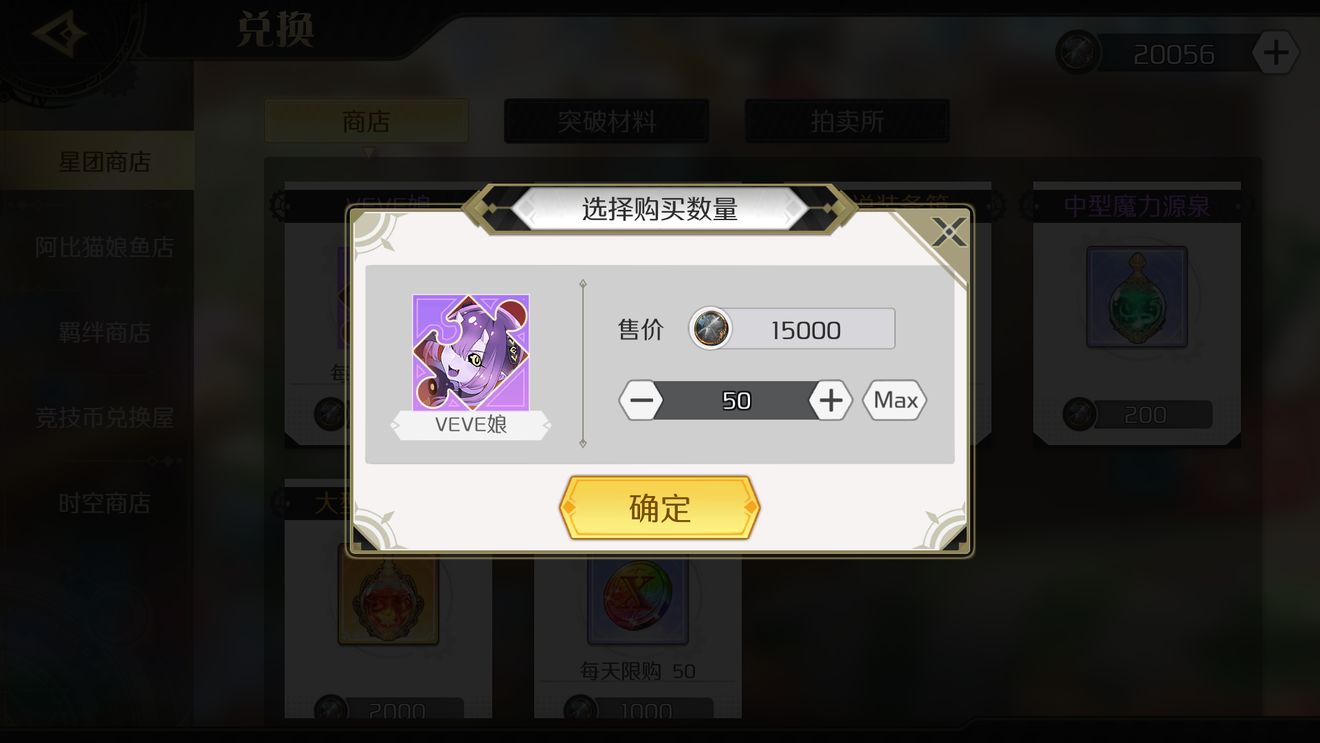
Task: Select the VEVE娘 puzzle piece icon
Action: click(x=471, y=352)
